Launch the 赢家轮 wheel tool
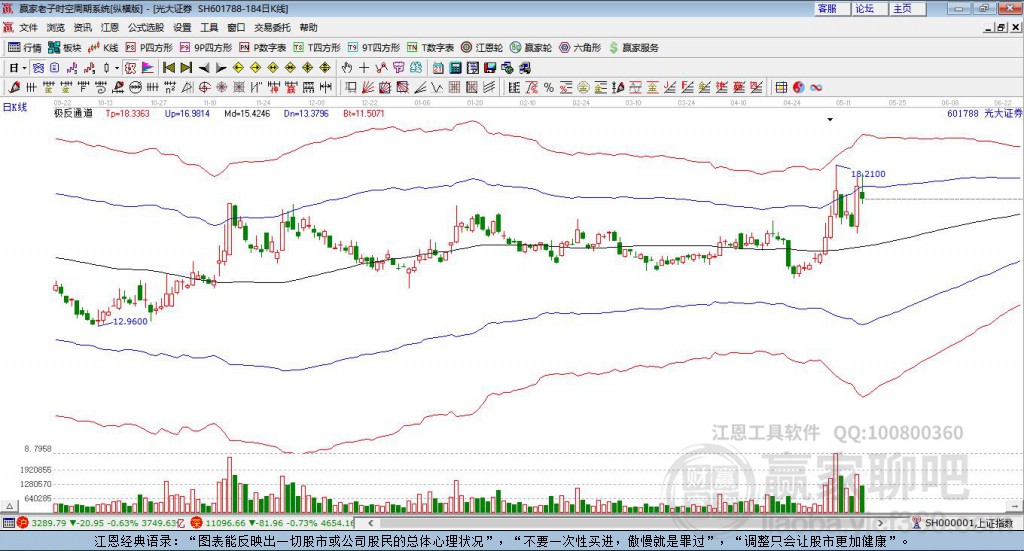 (x=531, y=48)
